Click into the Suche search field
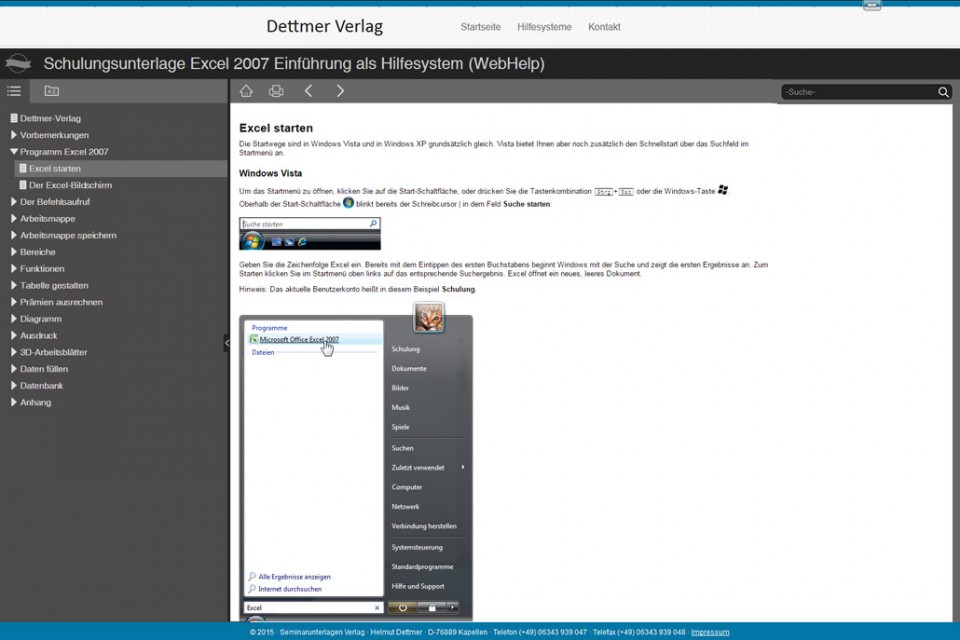960x640 pixels. coord(858,92)
